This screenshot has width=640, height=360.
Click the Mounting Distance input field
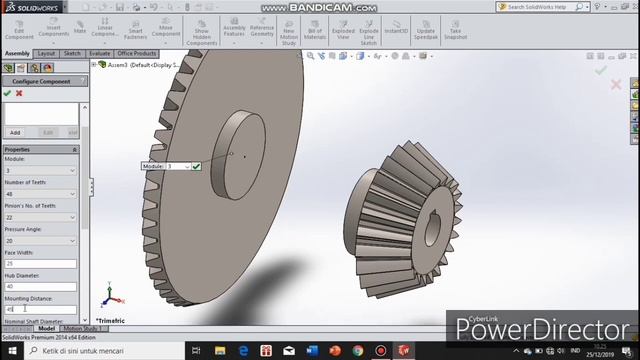(40, 309)
